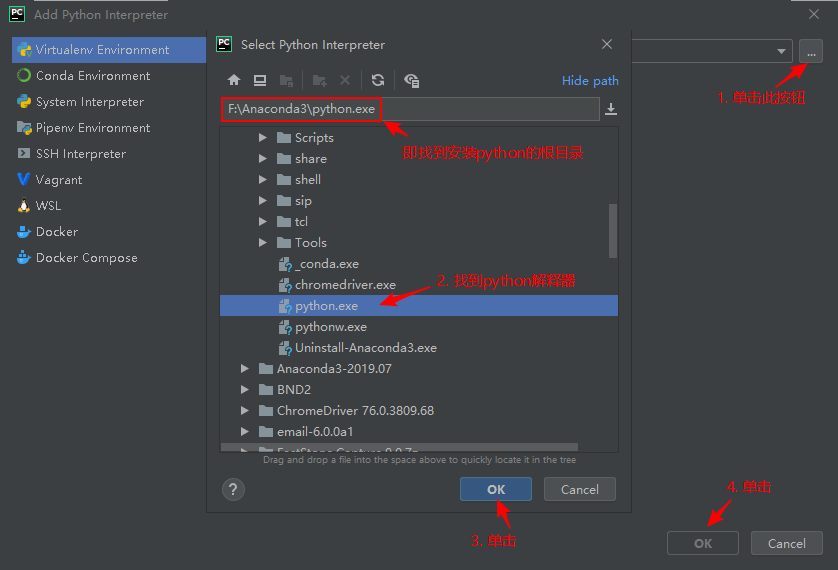The height and width of the screenshot is (570, 838).
Task: Click the Hide path link
Action: tap(590, 81)
